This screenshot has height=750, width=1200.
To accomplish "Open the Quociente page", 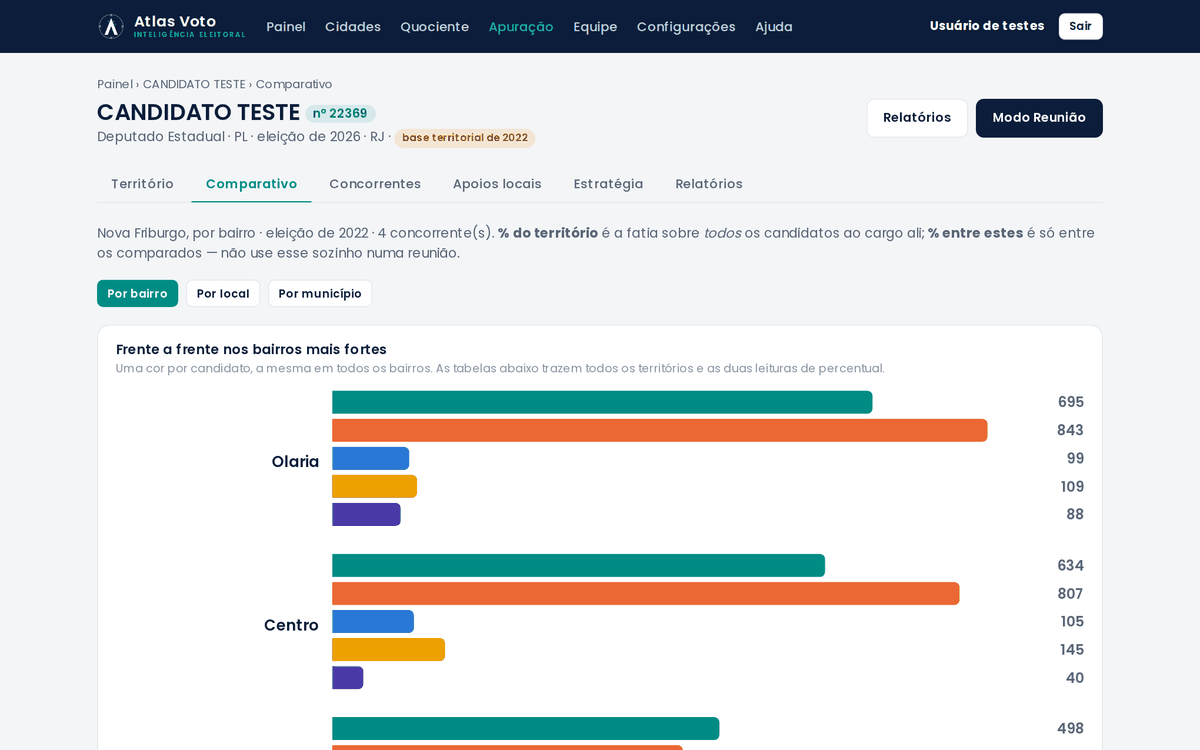I will [434, 27].
